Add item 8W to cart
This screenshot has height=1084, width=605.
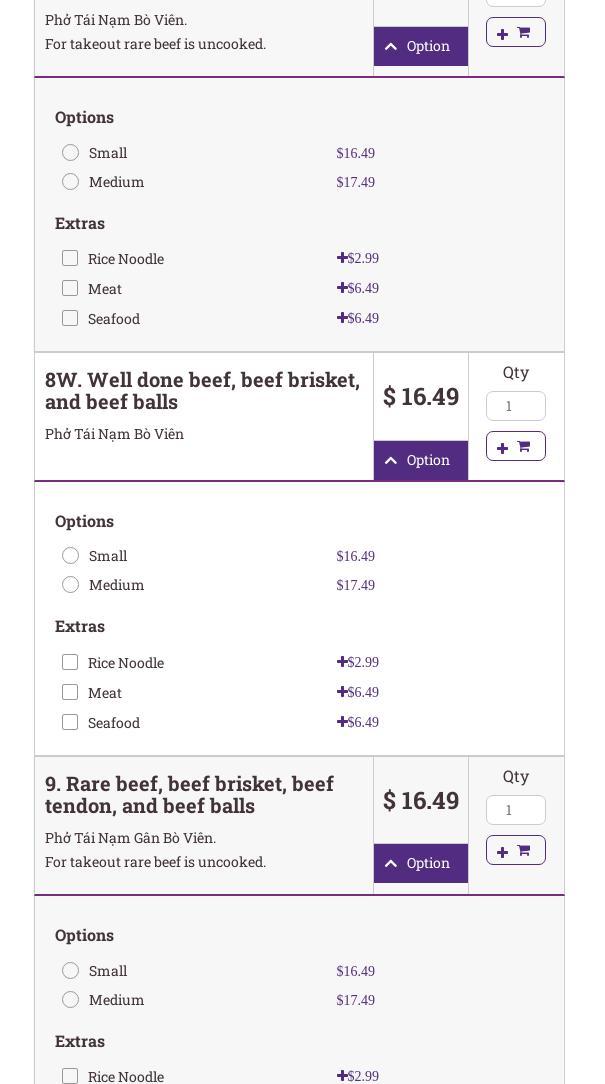(x=515, y=446)
